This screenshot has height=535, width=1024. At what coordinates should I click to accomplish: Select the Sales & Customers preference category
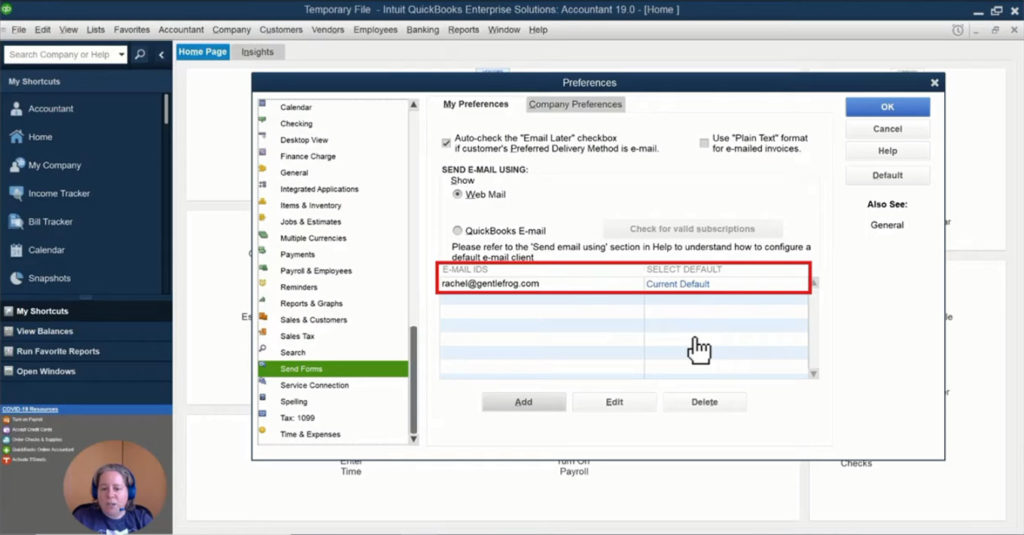pyautogui.click(x=313, y=320)
